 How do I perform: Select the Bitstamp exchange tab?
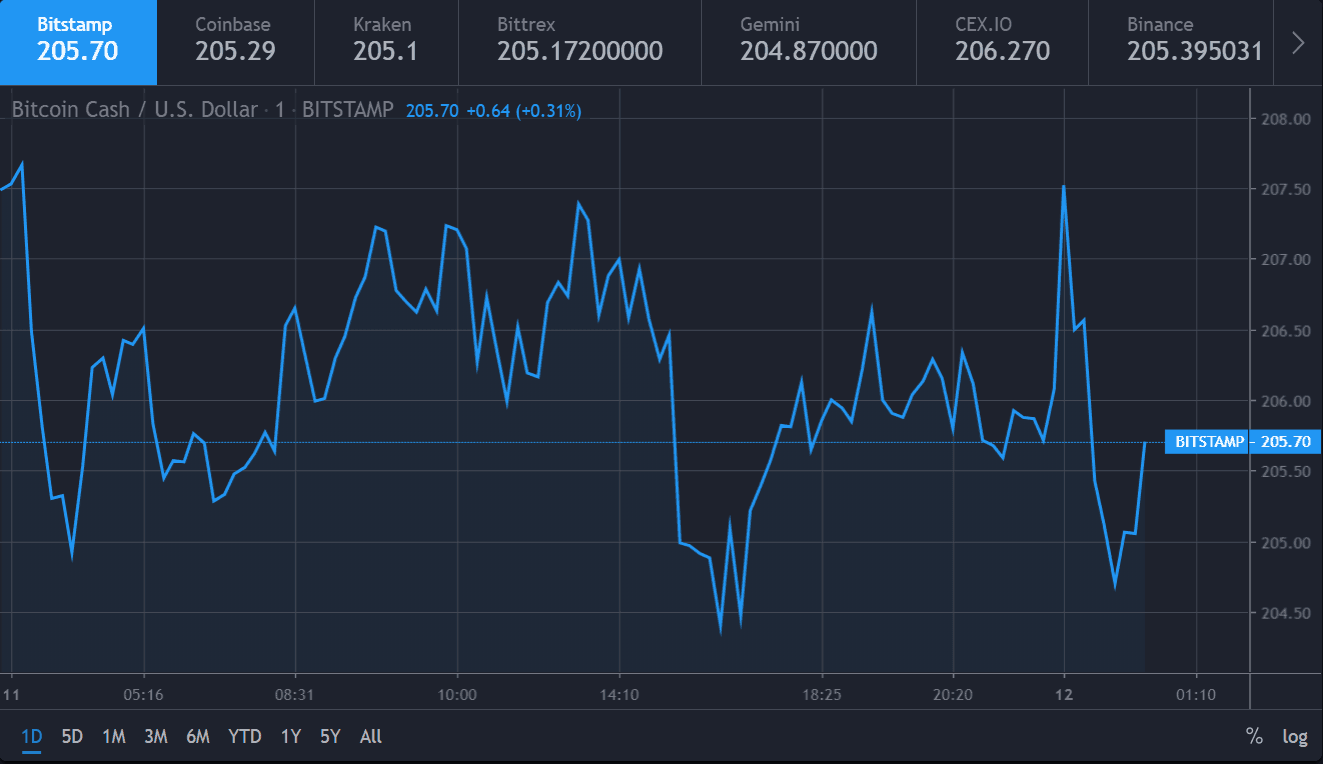pos(78,42)
